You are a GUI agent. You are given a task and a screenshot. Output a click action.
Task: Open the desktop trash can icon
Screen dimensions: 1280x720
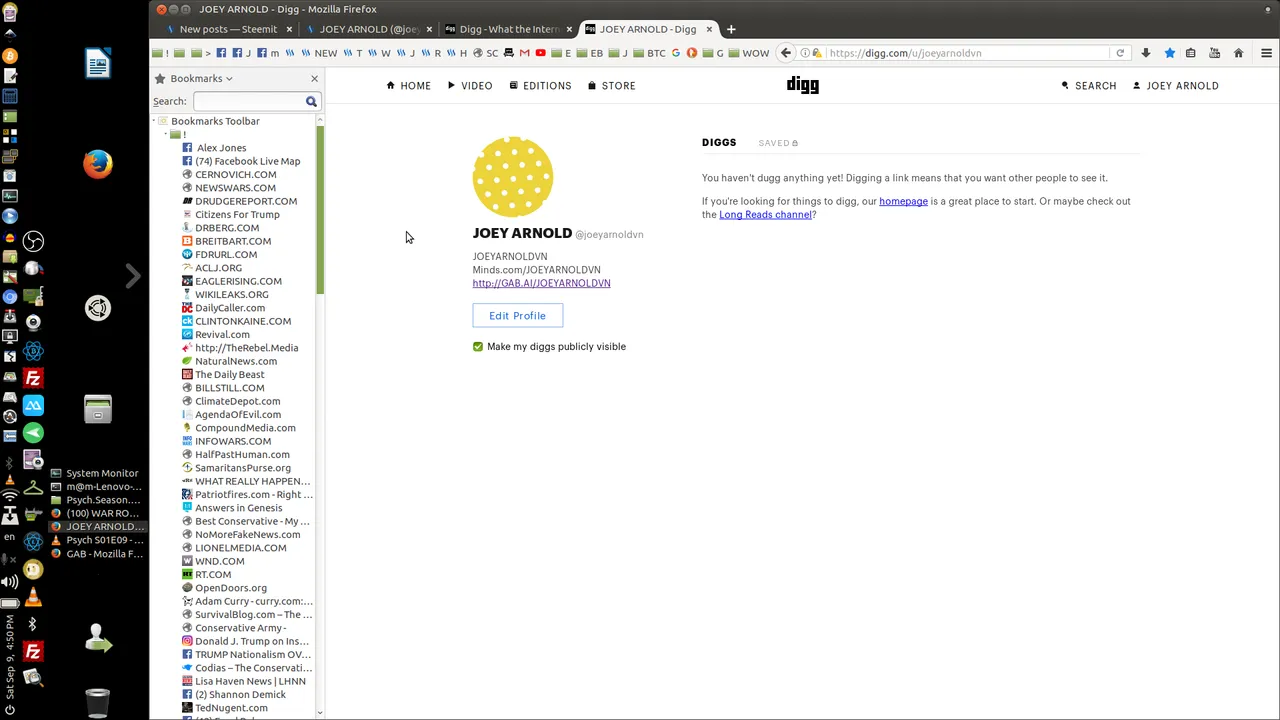click(97, 703)
